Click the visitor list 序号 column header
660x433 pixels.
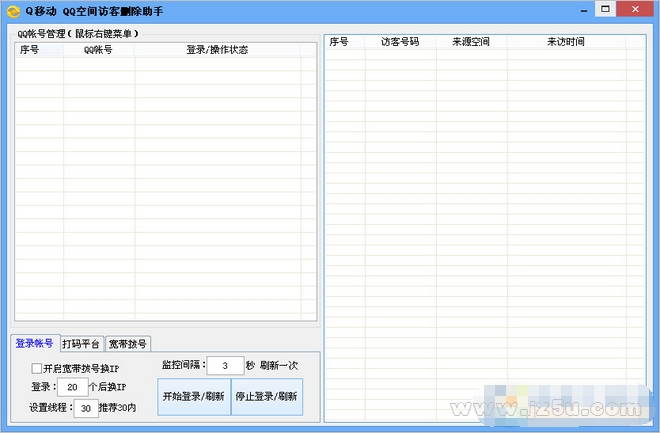pos(345,42)
